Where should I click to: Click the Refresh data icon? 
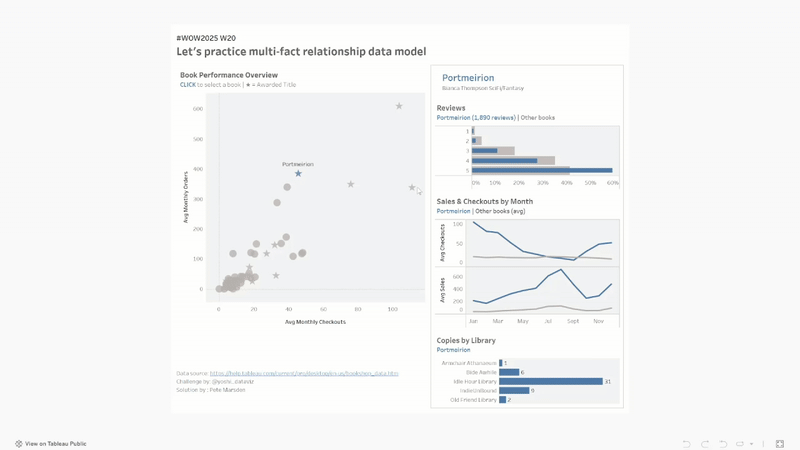[x=739, y=443]
